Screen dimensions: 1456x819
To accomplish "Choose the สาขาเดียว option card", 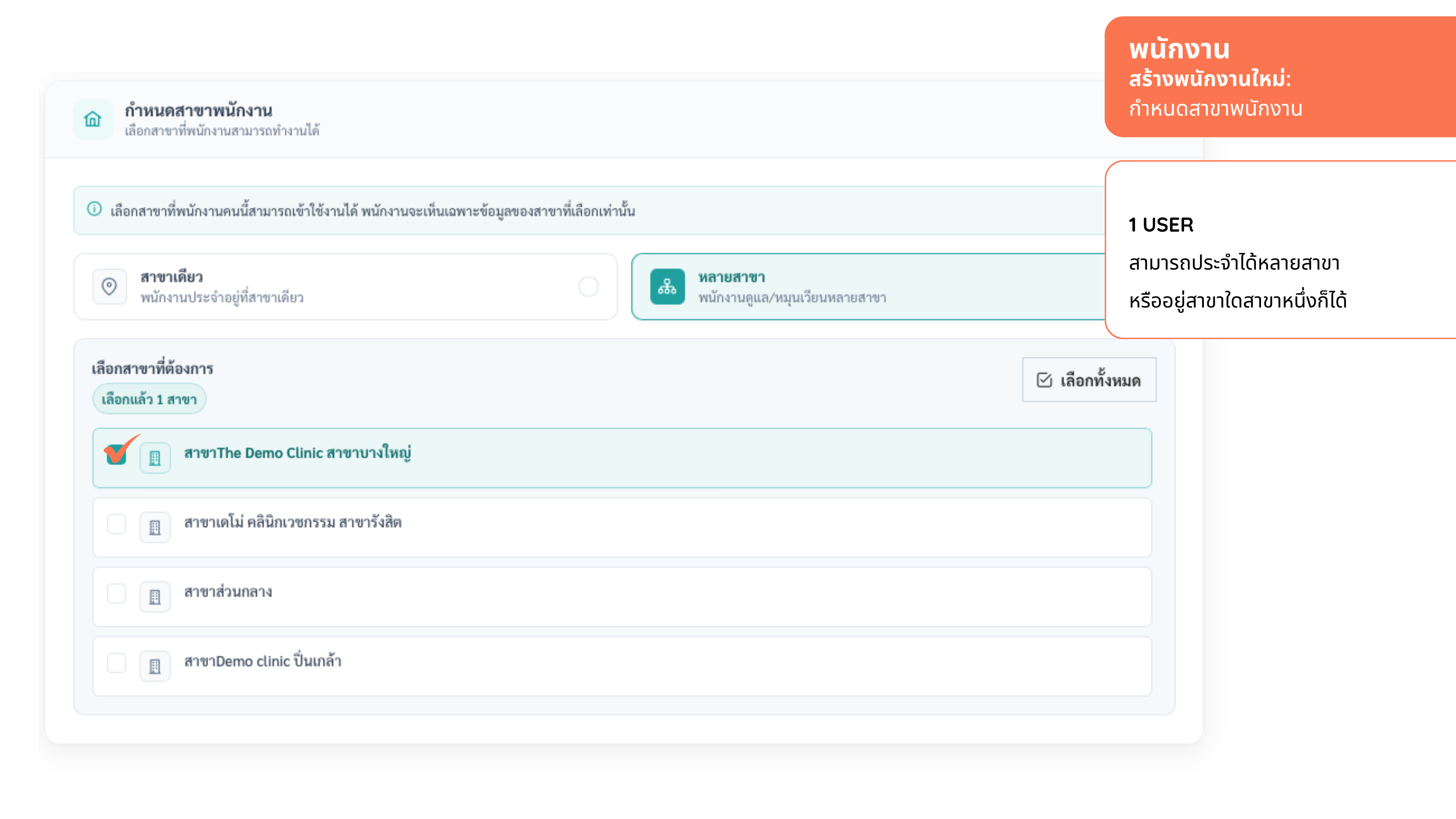I will (x=345, y=287).
